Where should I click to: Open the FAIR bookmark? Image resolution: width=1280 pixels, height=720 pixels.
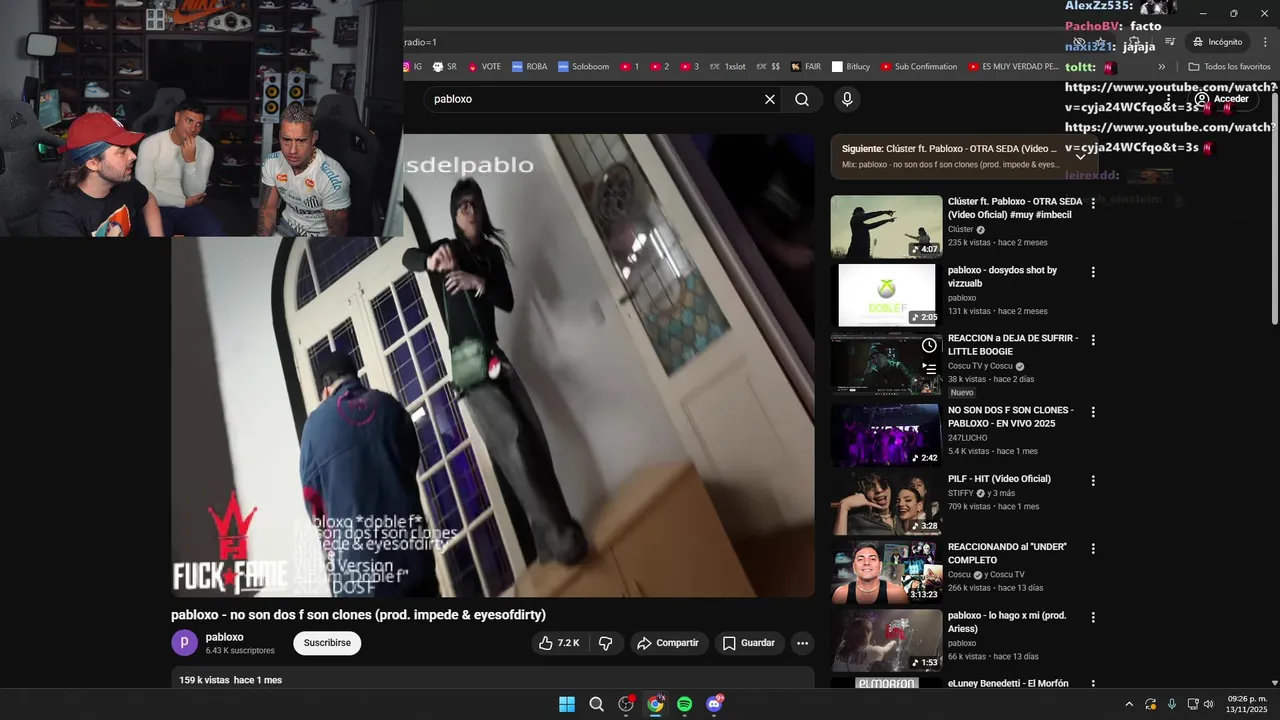coord(805,67)
